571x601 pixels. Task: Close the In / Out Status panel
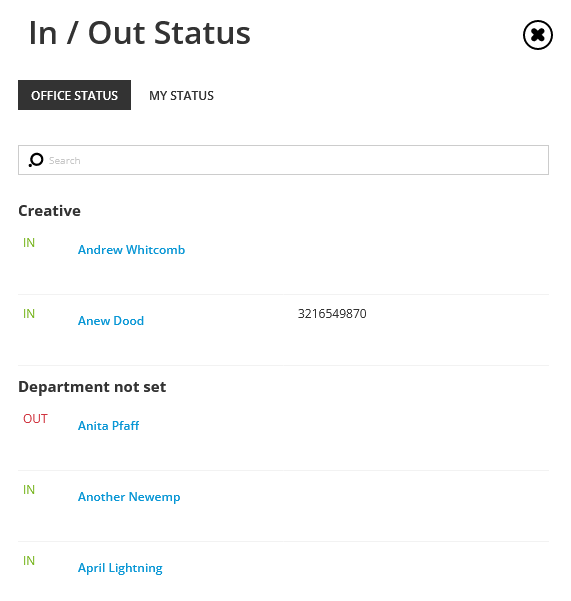538,35
